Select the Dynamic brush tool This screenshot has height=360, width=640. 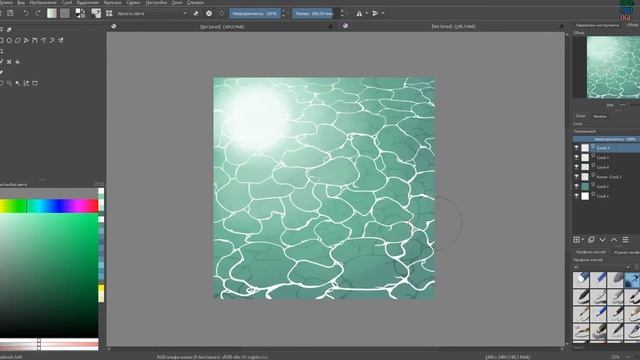(52, 40)
